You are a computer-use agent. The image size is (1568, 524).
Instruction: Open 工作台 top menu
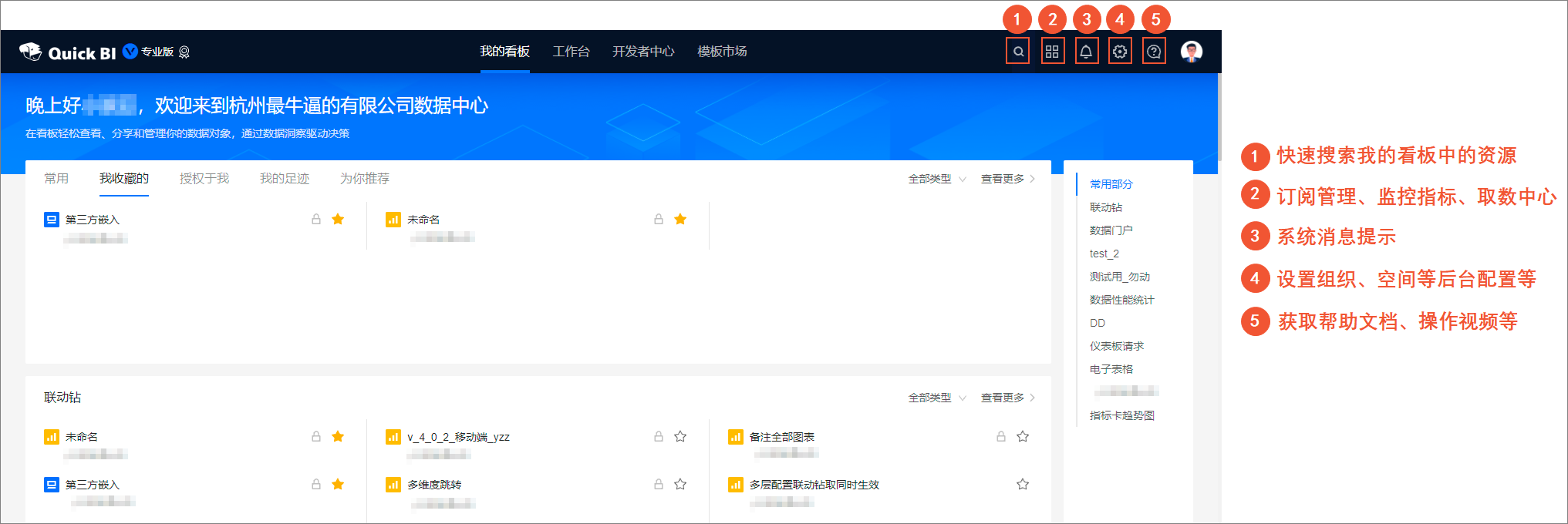tap(572, 52)
